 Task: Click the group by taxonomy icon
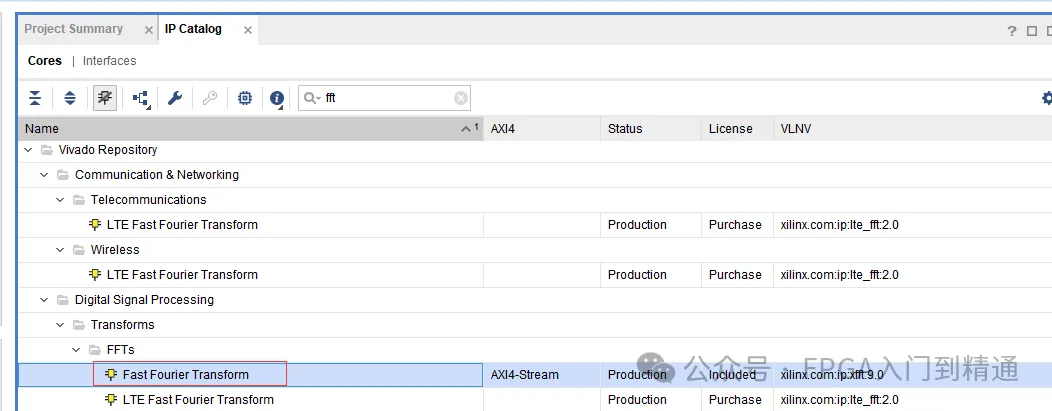[x=140, y=99]
